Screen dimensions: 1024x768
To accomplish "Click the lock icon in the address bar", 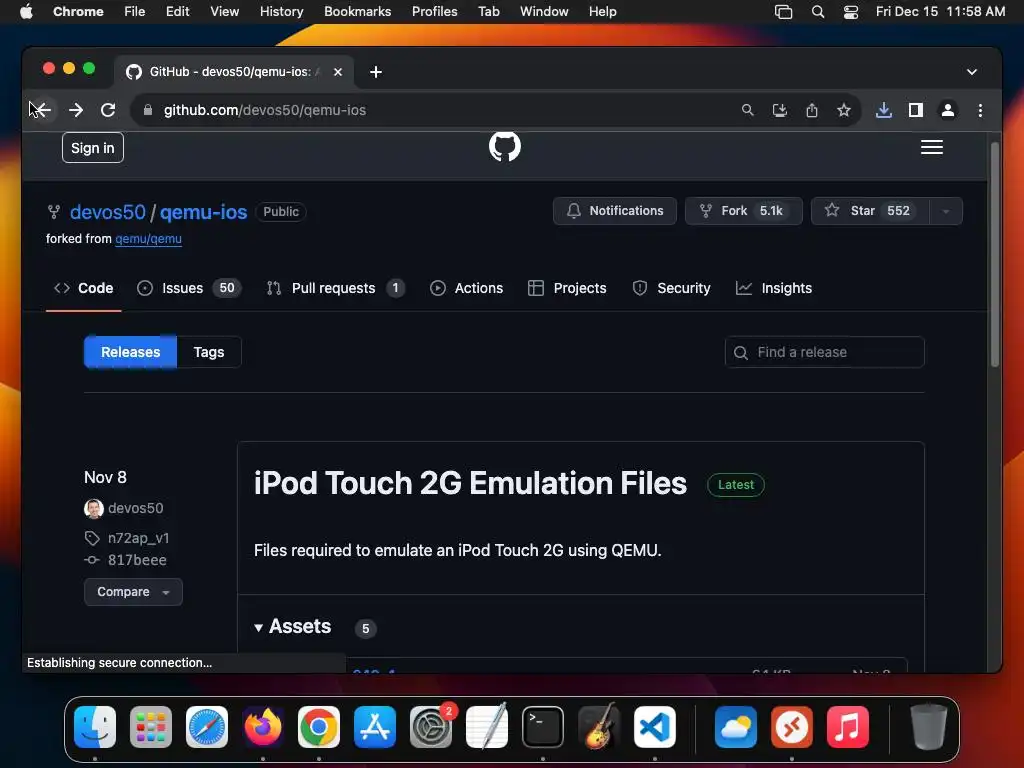I will click(x=148, y=110).
